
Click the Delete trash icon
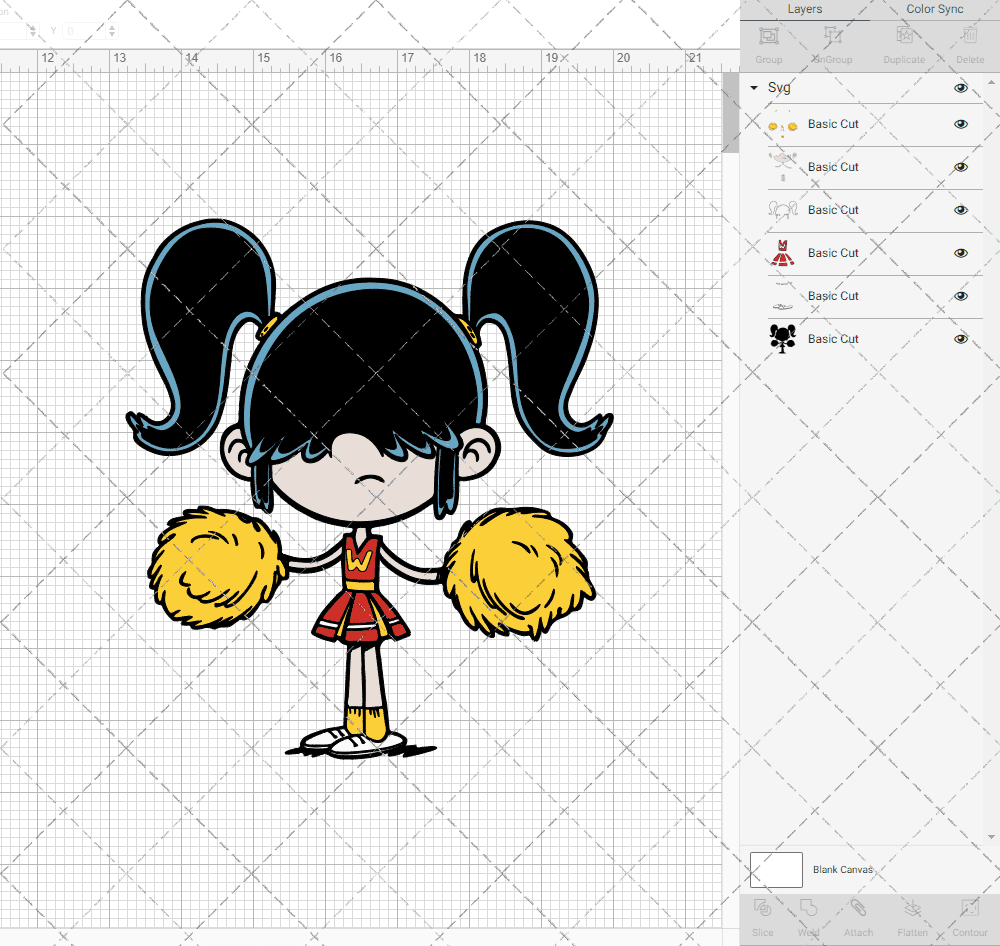click(x=969, y=36)
